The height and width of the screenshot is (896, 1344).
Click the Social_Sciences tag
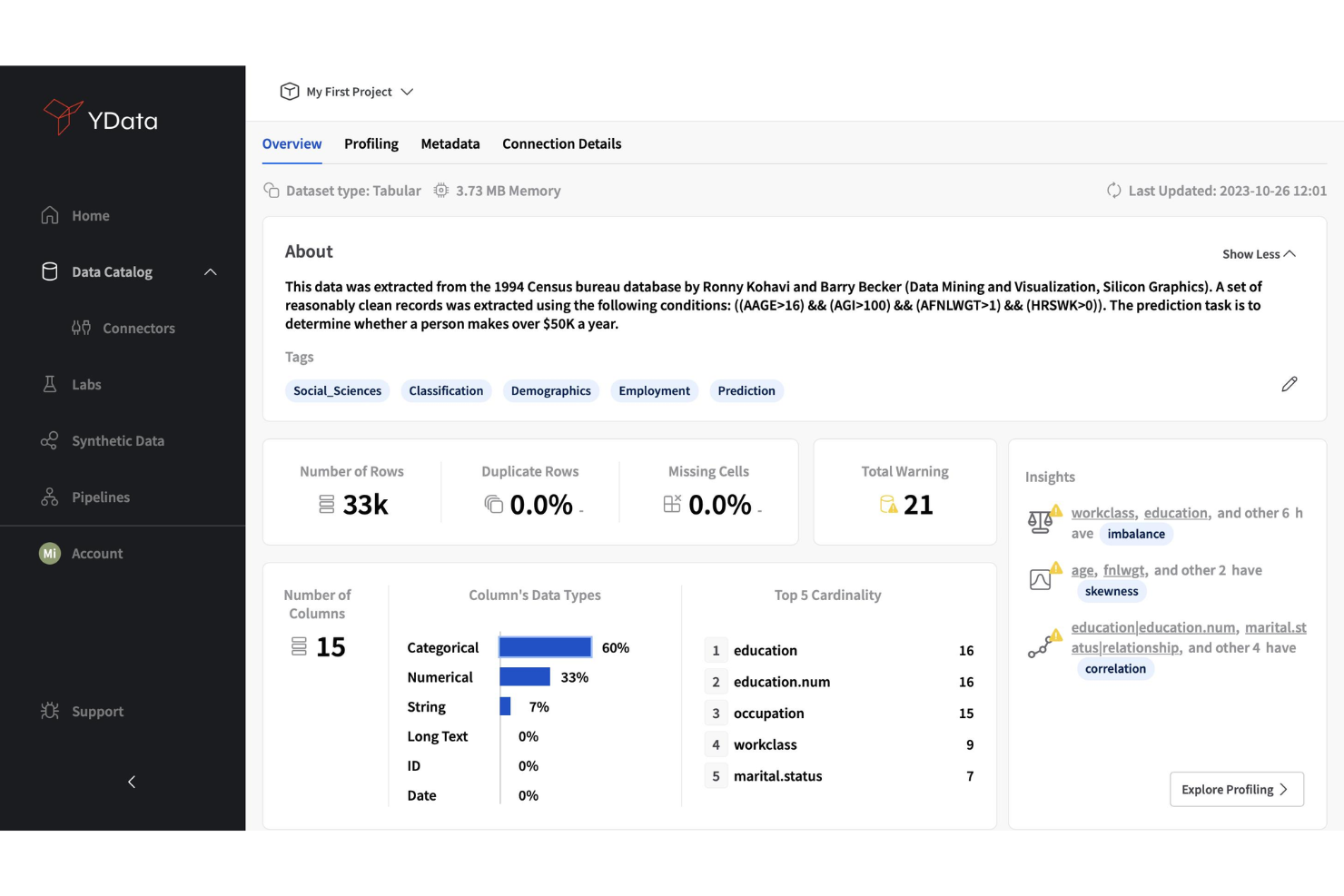(337, 390)
